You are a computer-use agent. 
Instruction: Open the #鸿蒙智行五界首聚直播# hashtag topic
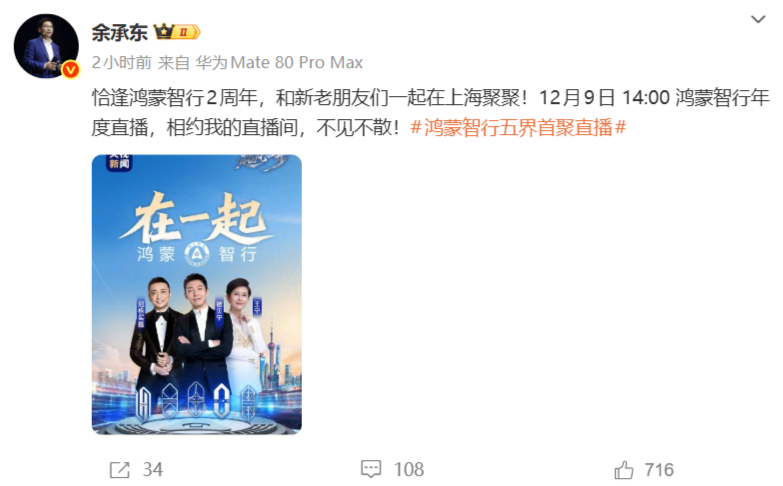518,128
